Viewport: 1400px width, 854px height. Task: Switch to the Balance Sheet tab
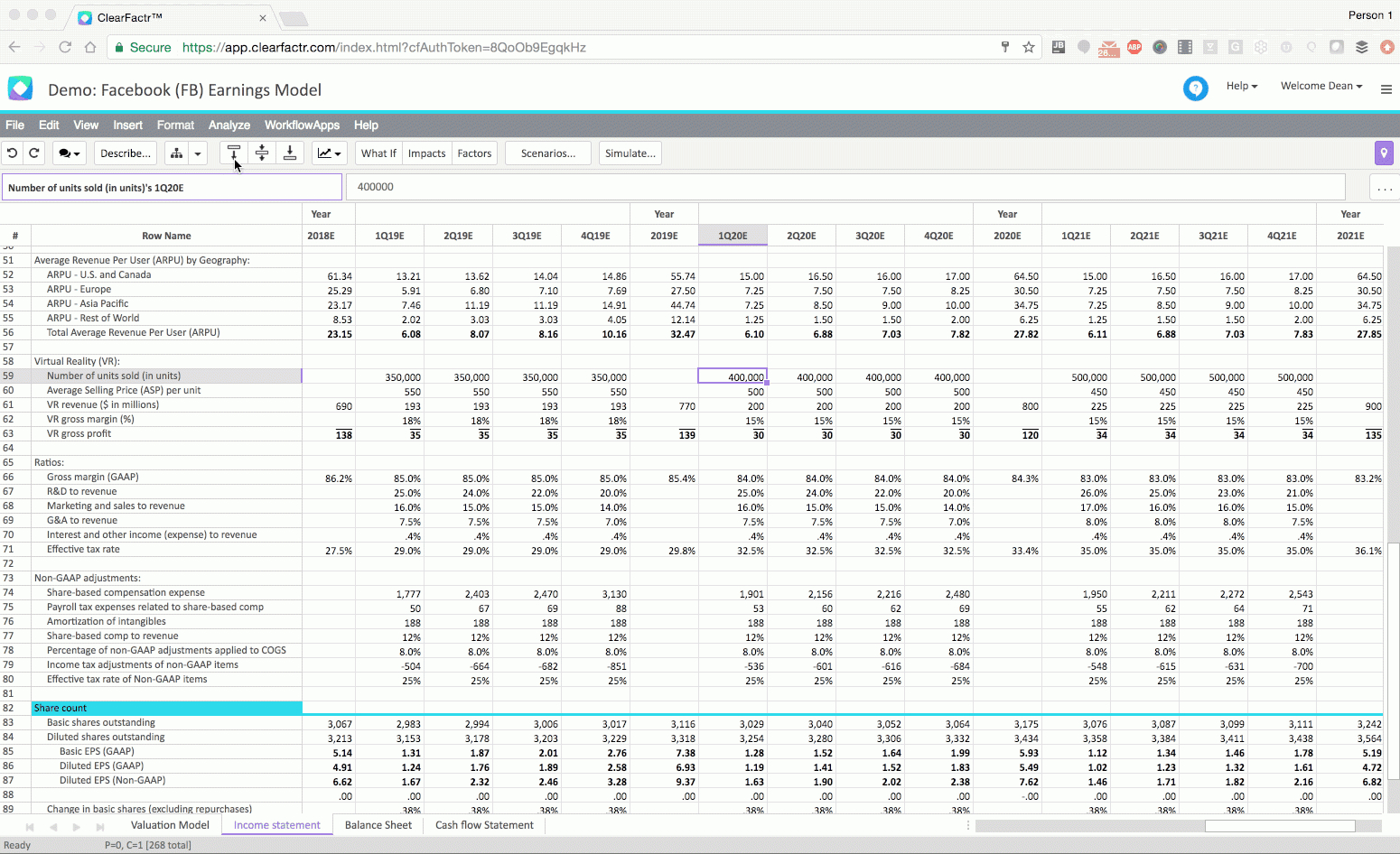pos(378,825)
